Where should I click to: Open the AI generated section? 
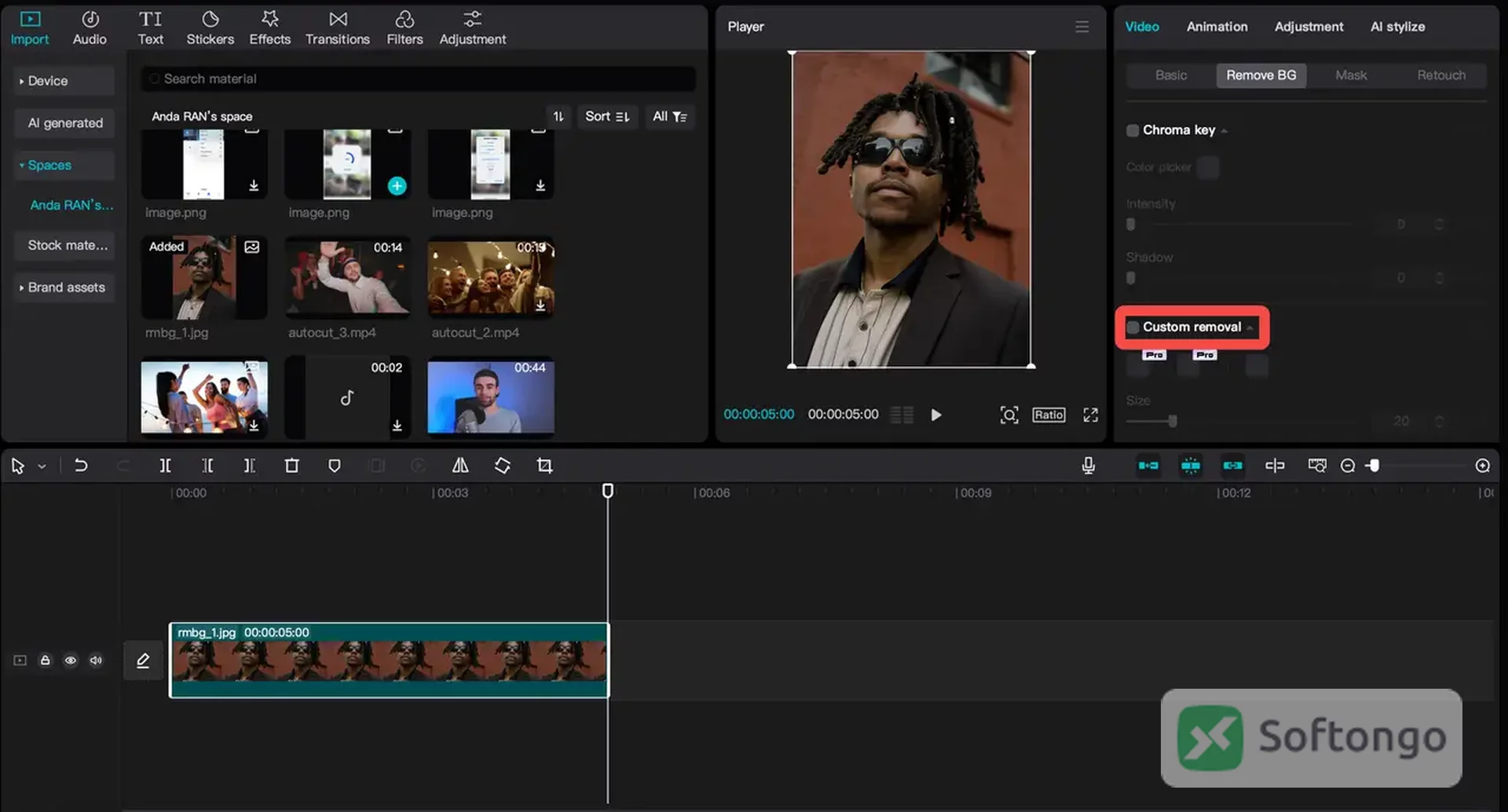pyautogui.click(x=65, y=123)
